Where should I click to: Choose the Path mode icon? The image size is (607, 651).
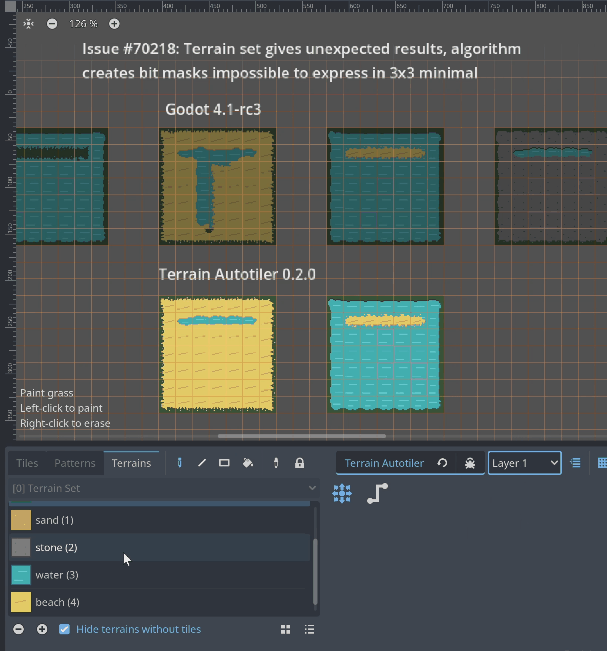pos(377,494)
